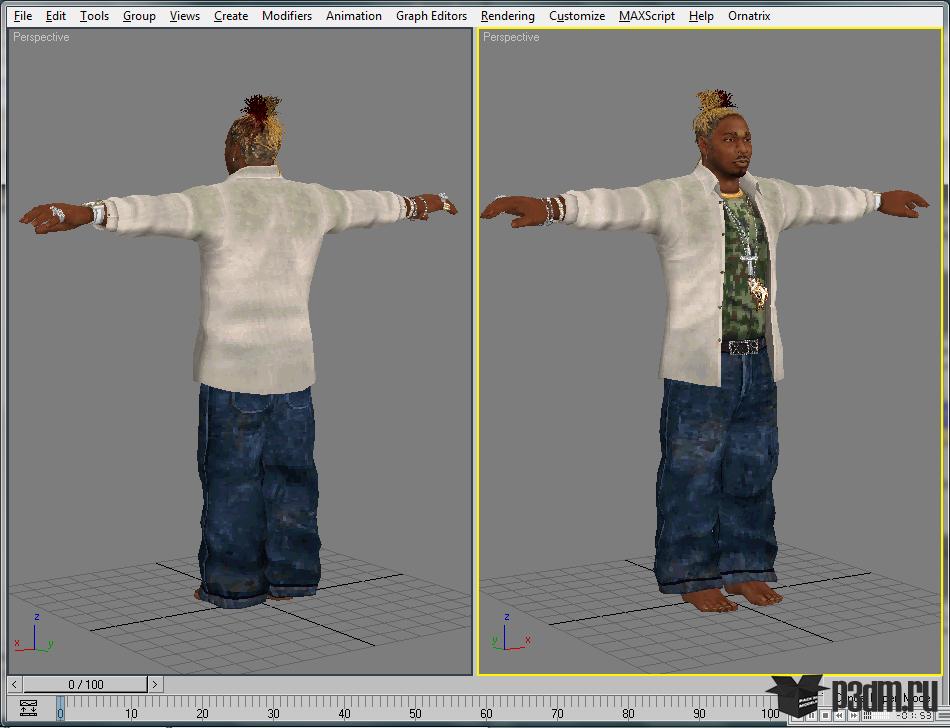950x728 pixels.
Task: Open the Create menu
Action: [x=231, y=16]
